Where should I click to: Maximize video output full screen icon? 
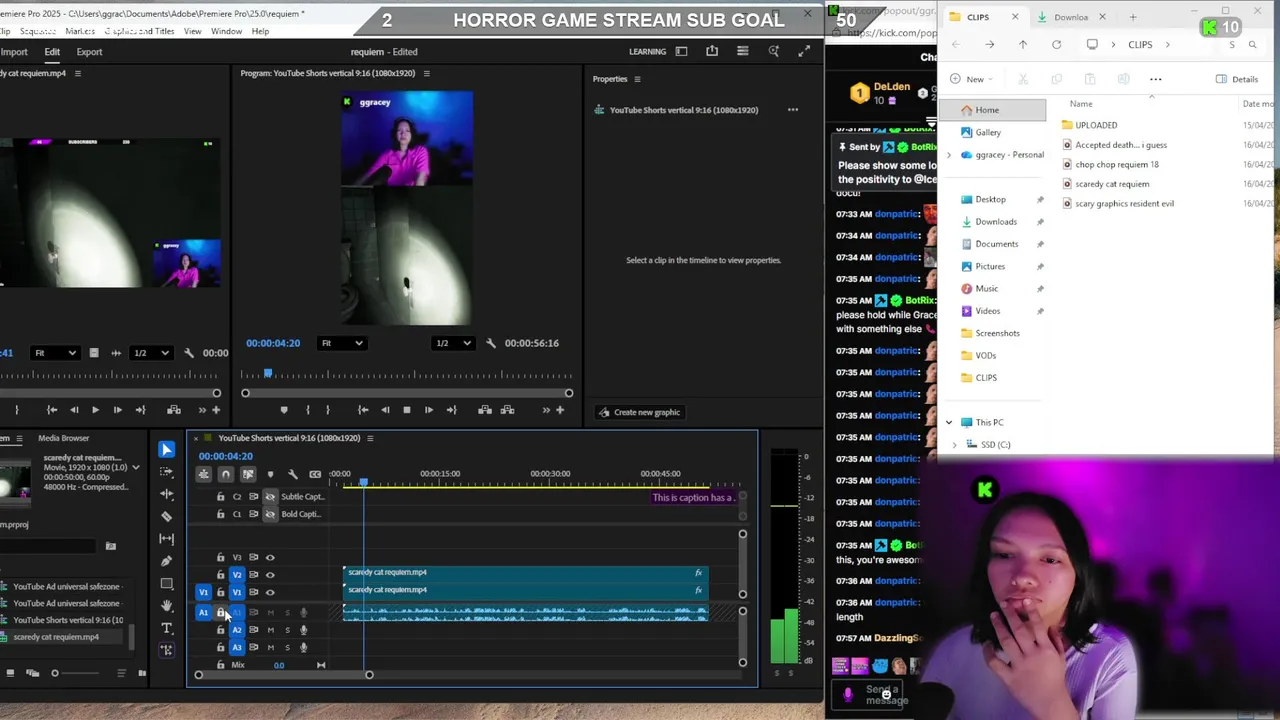click(804, 51)
